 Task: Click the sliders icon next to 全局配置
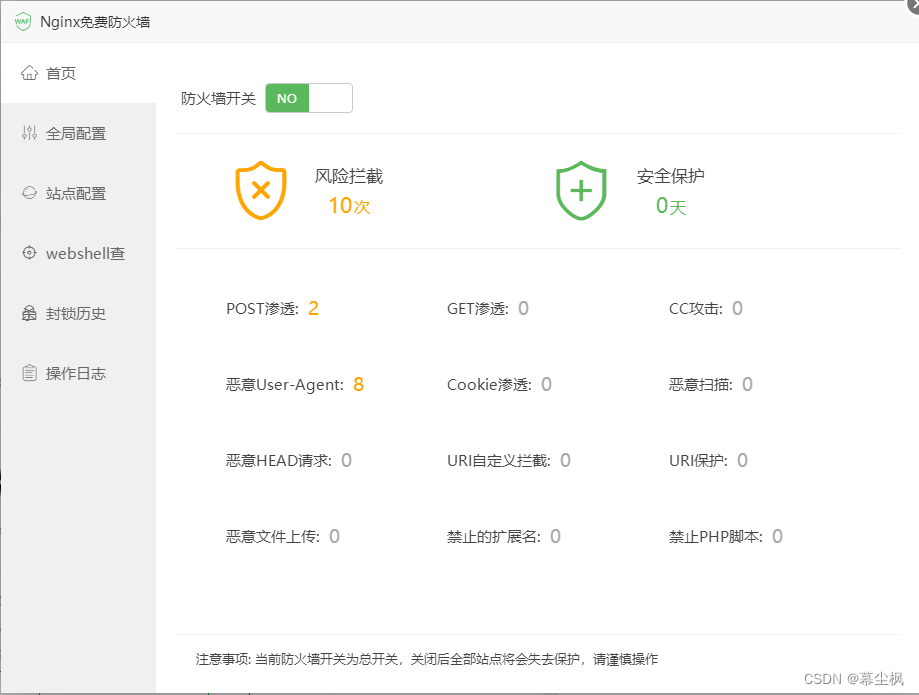pos(27,132)
